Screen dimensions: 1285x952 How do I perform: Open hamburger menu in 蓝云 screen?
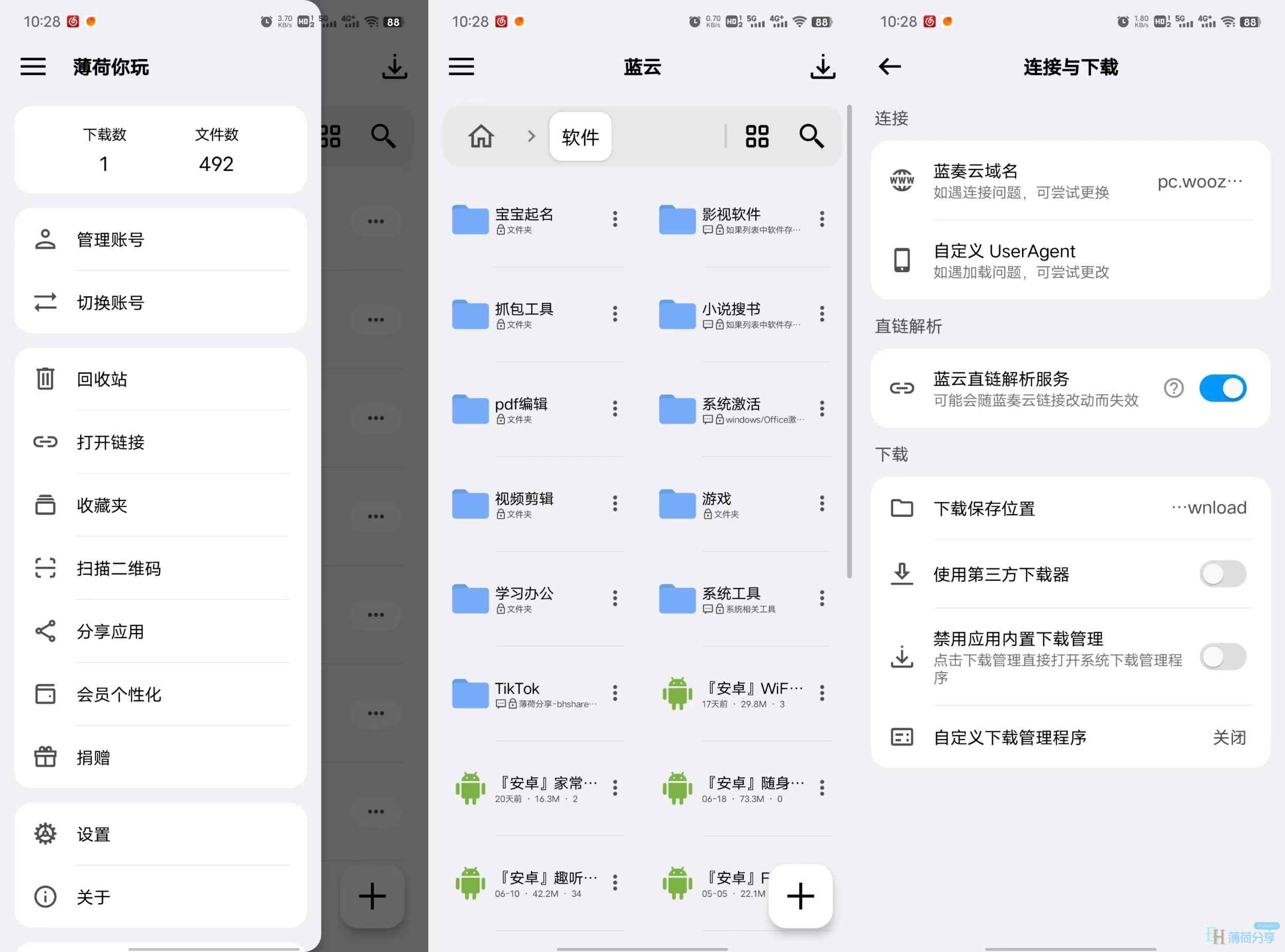click(461, 67)
